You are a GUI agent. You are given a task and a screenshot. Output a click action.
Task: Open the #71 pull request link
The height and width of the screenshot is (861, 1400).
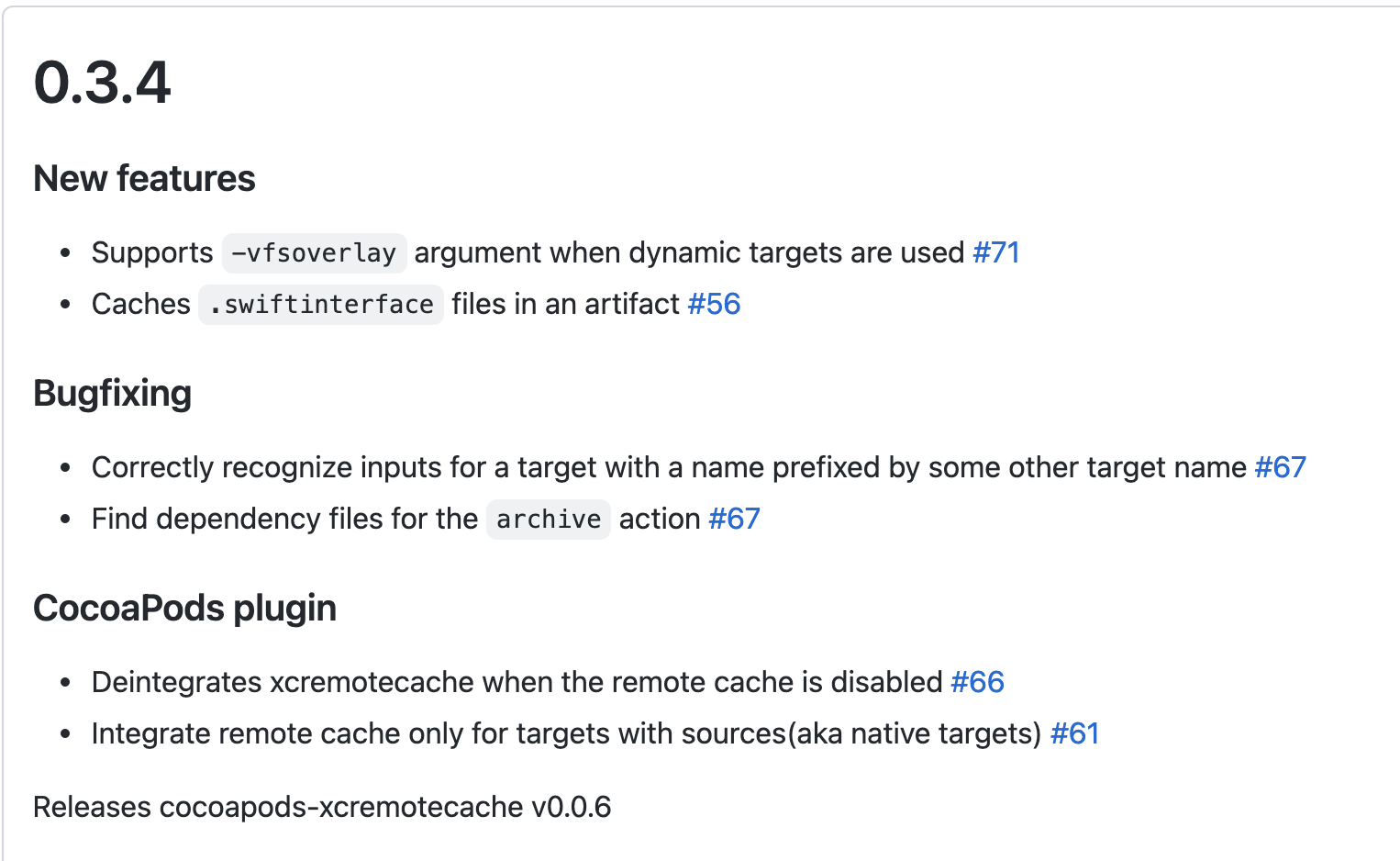pyautogui.click(x=995, y=252)
